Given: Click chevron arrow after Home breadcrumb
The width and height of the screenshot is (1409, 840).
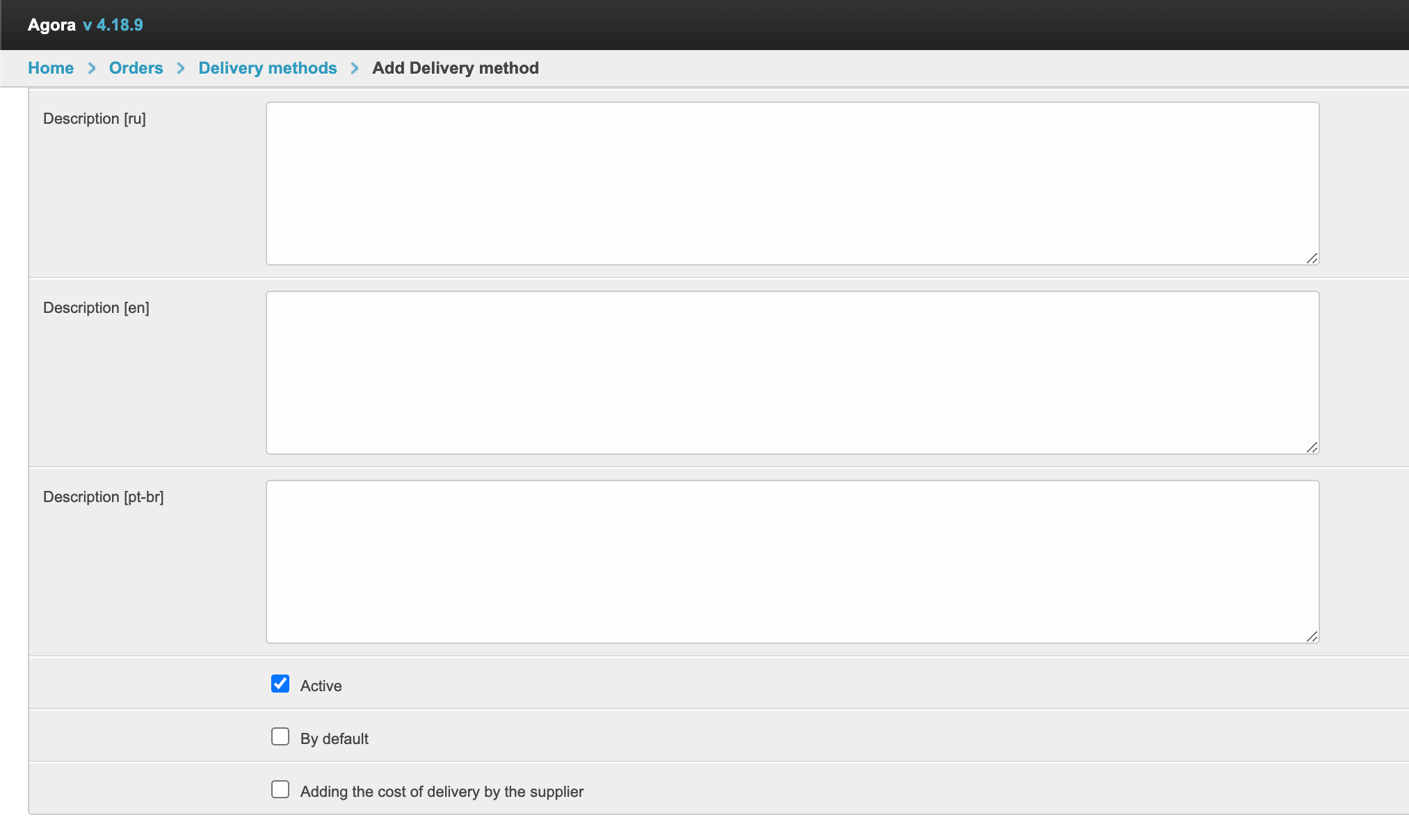Looking at the screenshot, I should coord(92,68).
